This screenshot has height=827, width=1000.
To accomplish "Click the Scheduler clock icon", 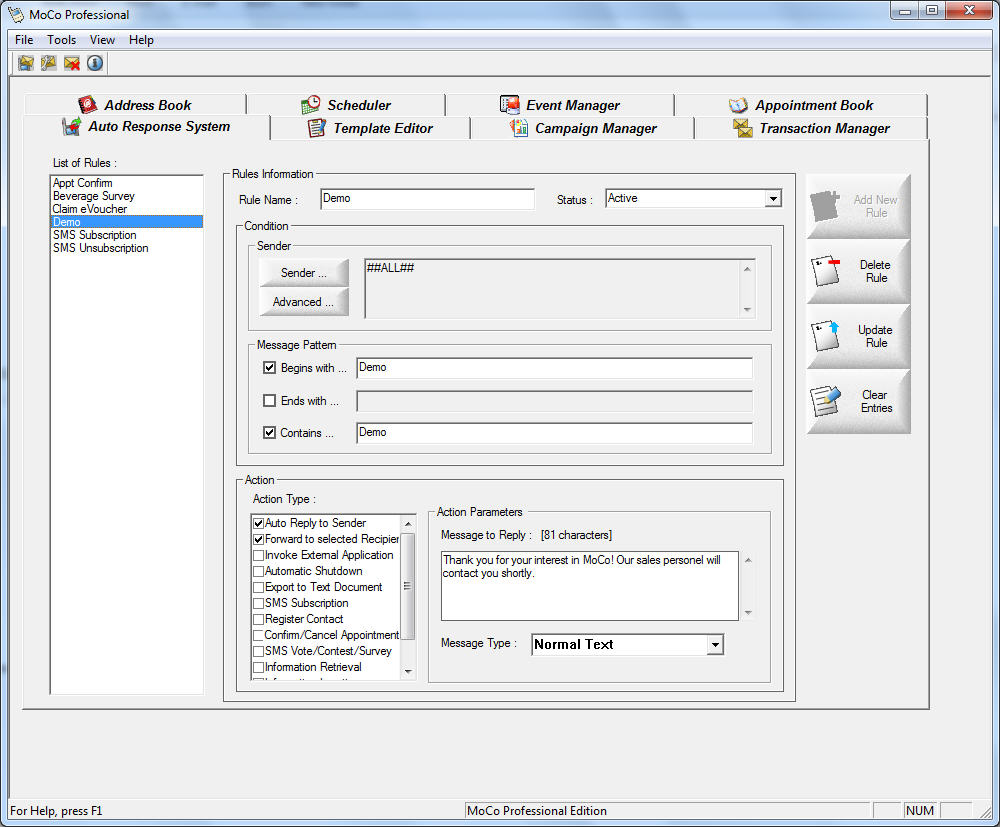I will (x=311, y=105).
